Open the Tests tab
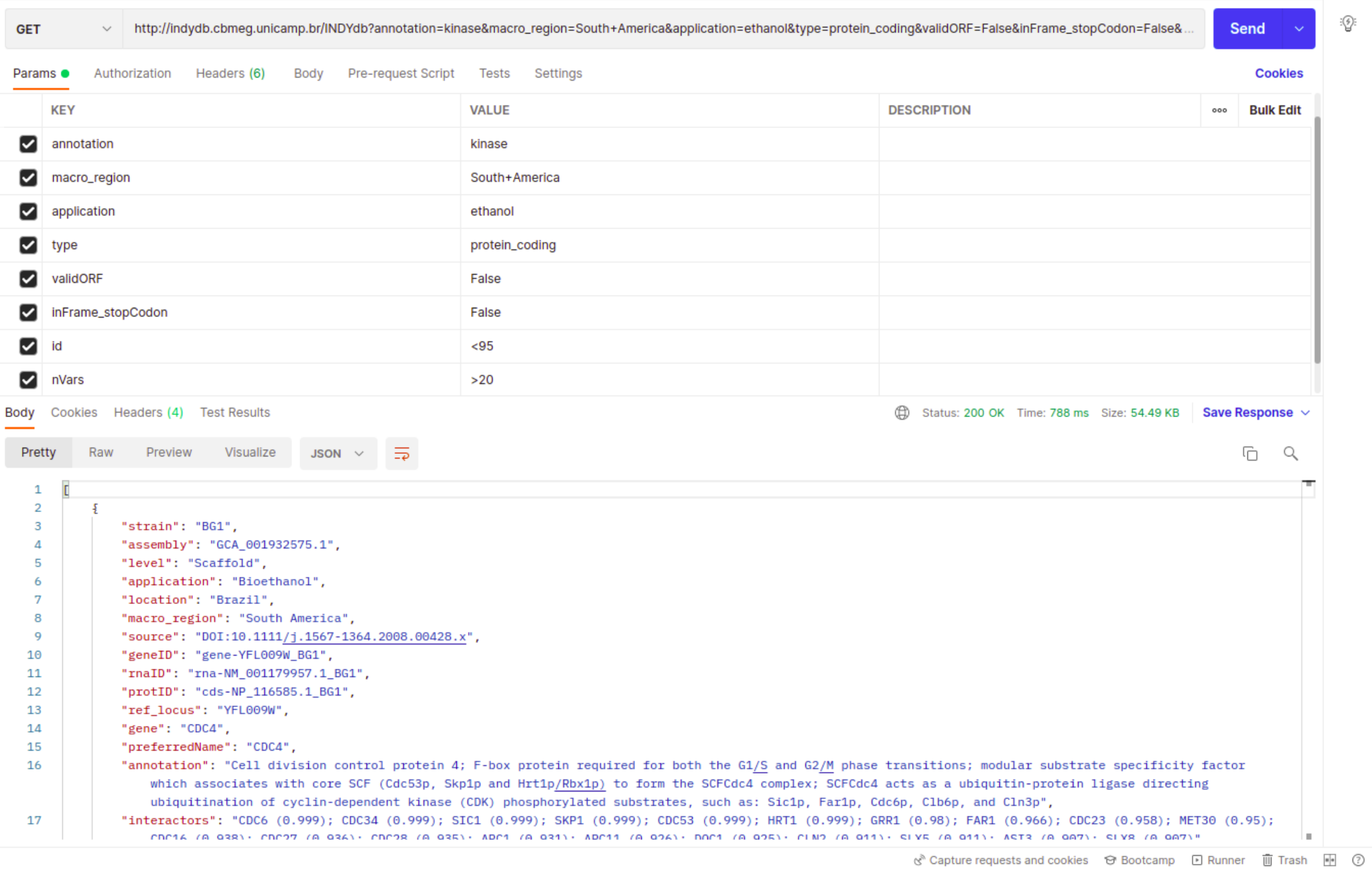Viewport: 1372px width, 872px height. (494, 74)
